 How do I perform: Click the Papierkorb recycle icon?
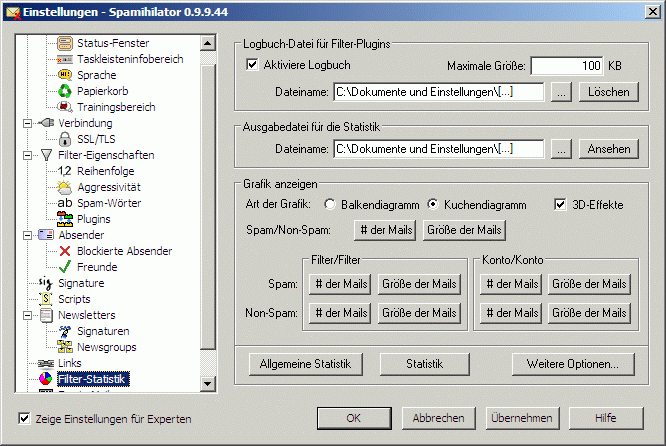(x=65, y=91)
